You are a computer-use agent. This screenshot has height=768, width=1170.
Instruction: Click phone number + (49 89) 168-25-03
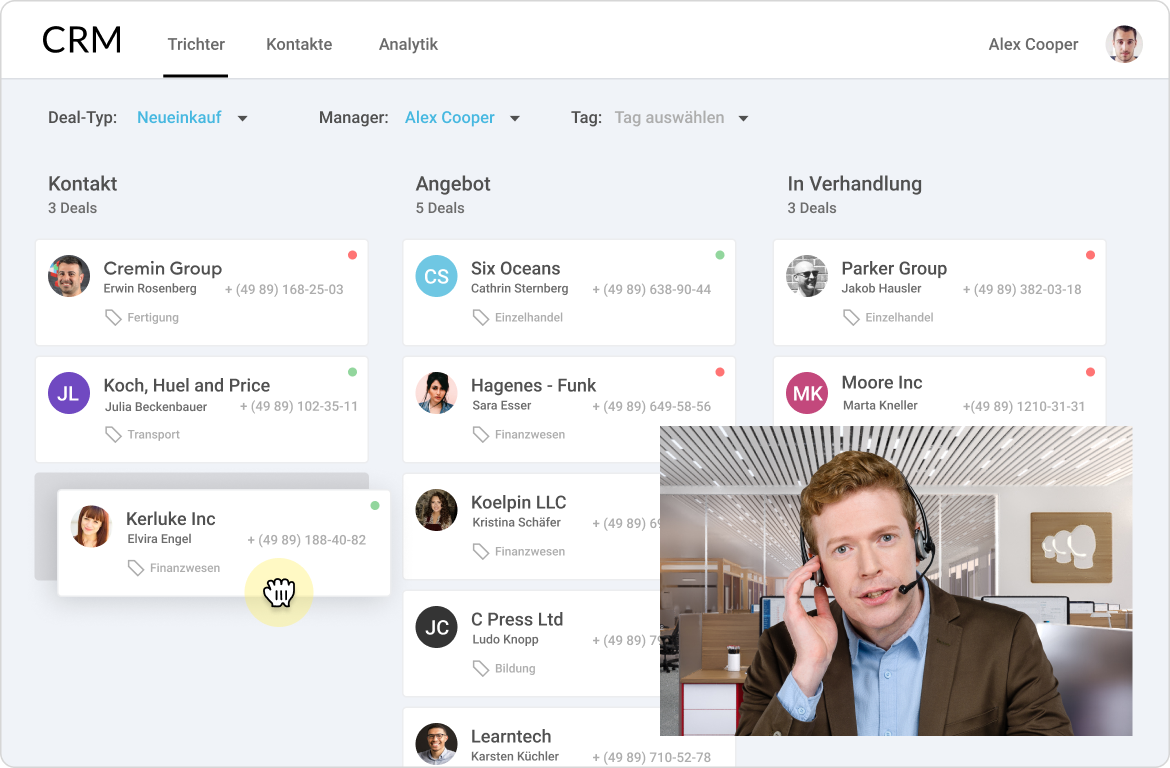(x=284, y=290)
